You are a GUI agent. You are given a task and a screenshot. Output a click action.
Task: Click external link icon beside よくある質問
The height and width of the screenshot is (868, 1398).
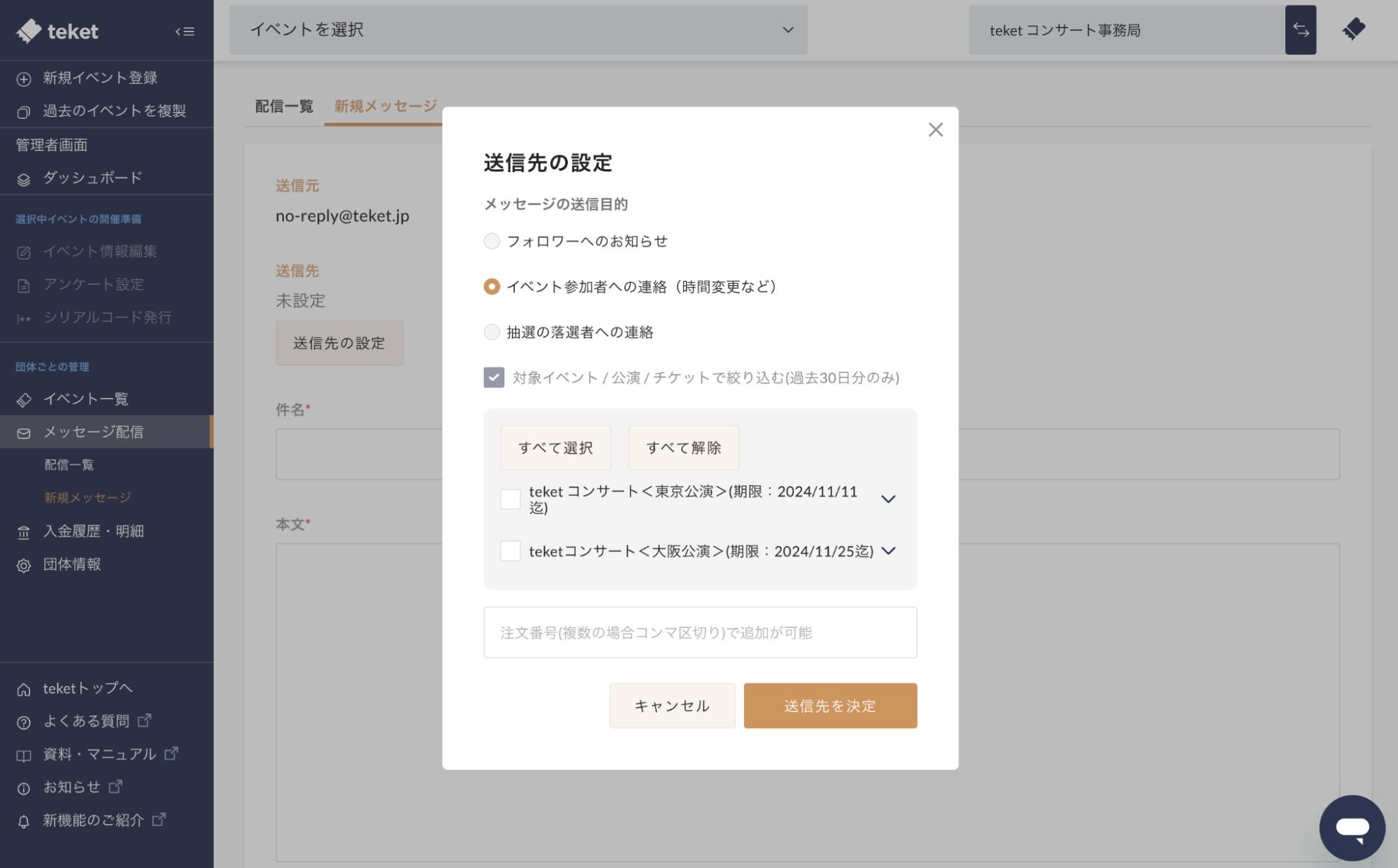(x=145, y=720)
